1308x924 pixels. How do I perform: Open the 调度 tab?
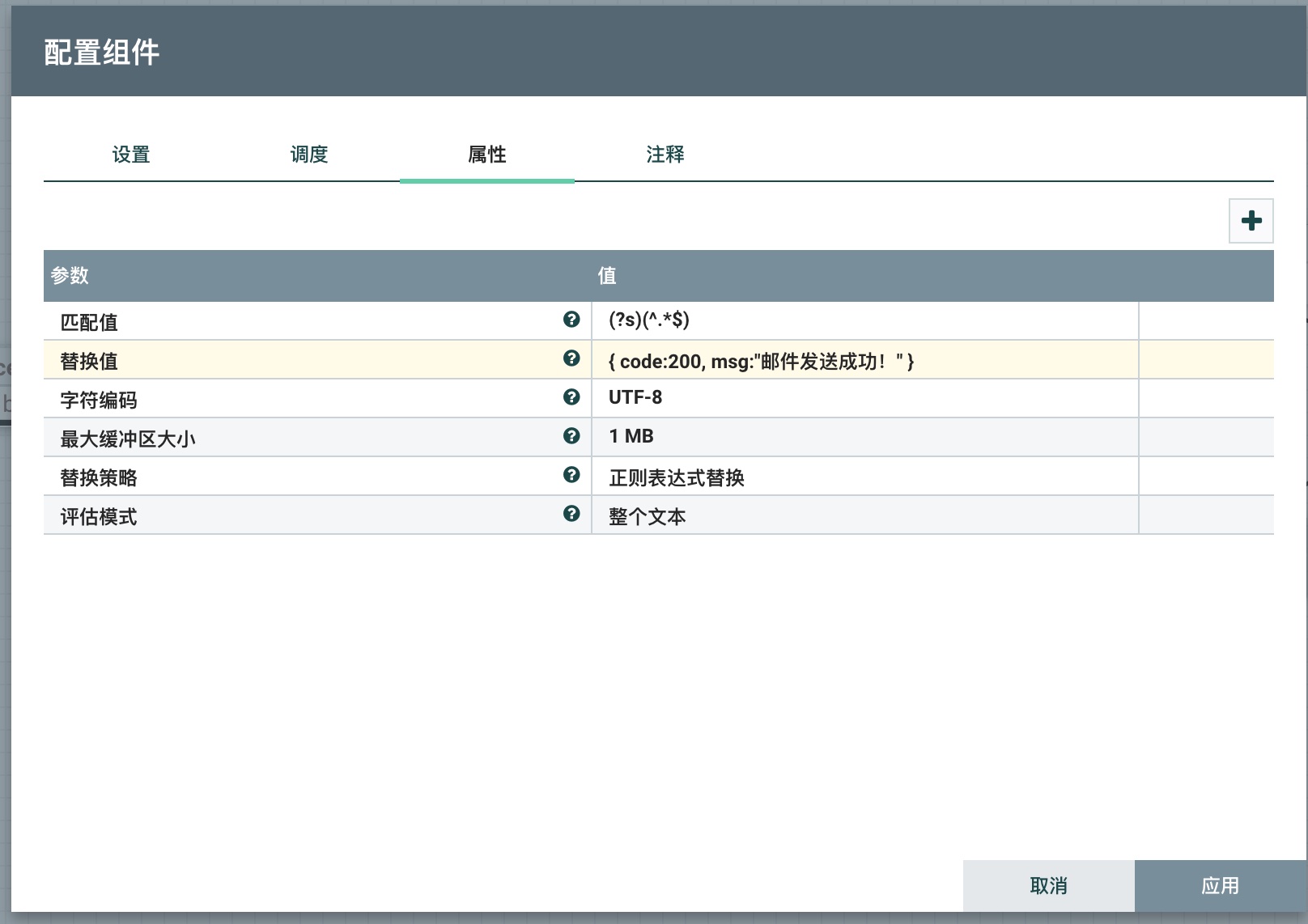(x=309, y=155)
